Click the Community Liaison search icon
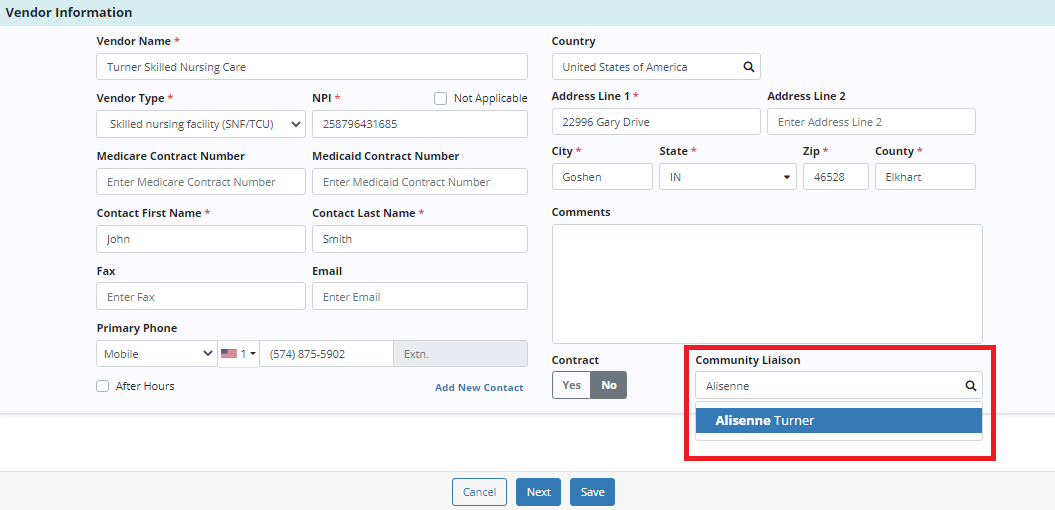This screenshot has height=510, width=1055. pos(969,386)
